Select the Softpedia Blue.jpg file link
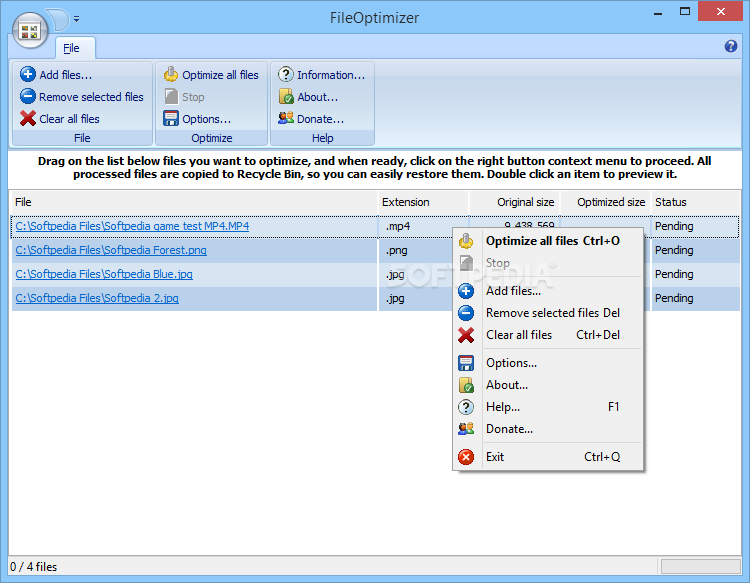The height and width of the screenshot is (583, 750). click(104, 274)
